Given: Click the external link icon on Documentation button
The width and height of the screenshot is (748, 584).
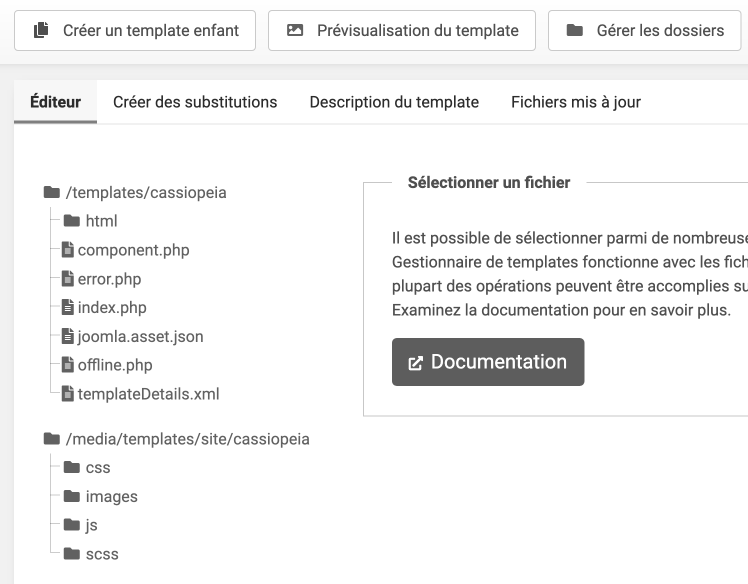Looking at the screenshot, I should [416, 363].
